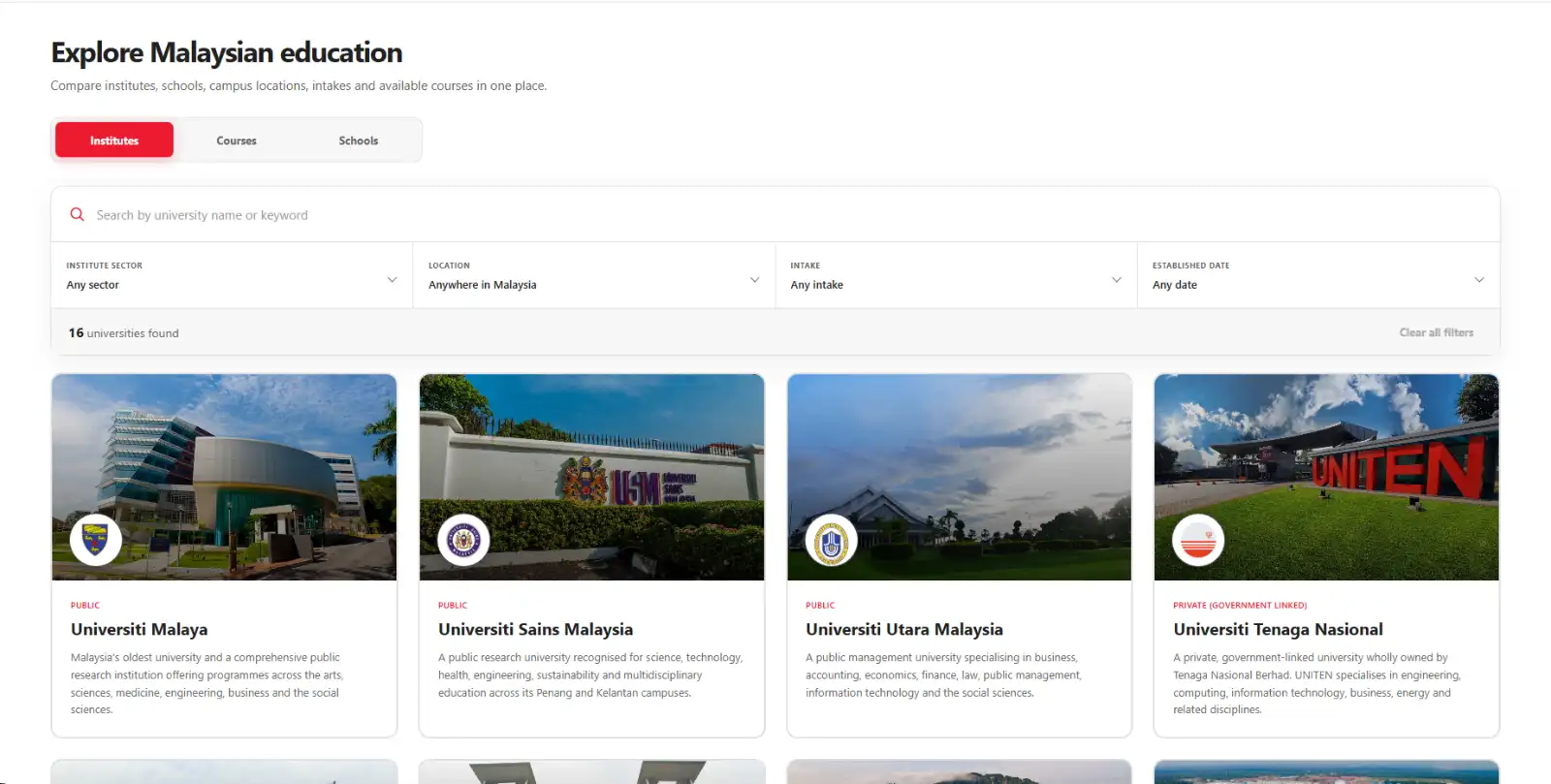The width and height of the screenshot is (1551, 784).
Task: Click Clear all filters
Action: (1436, 332)
